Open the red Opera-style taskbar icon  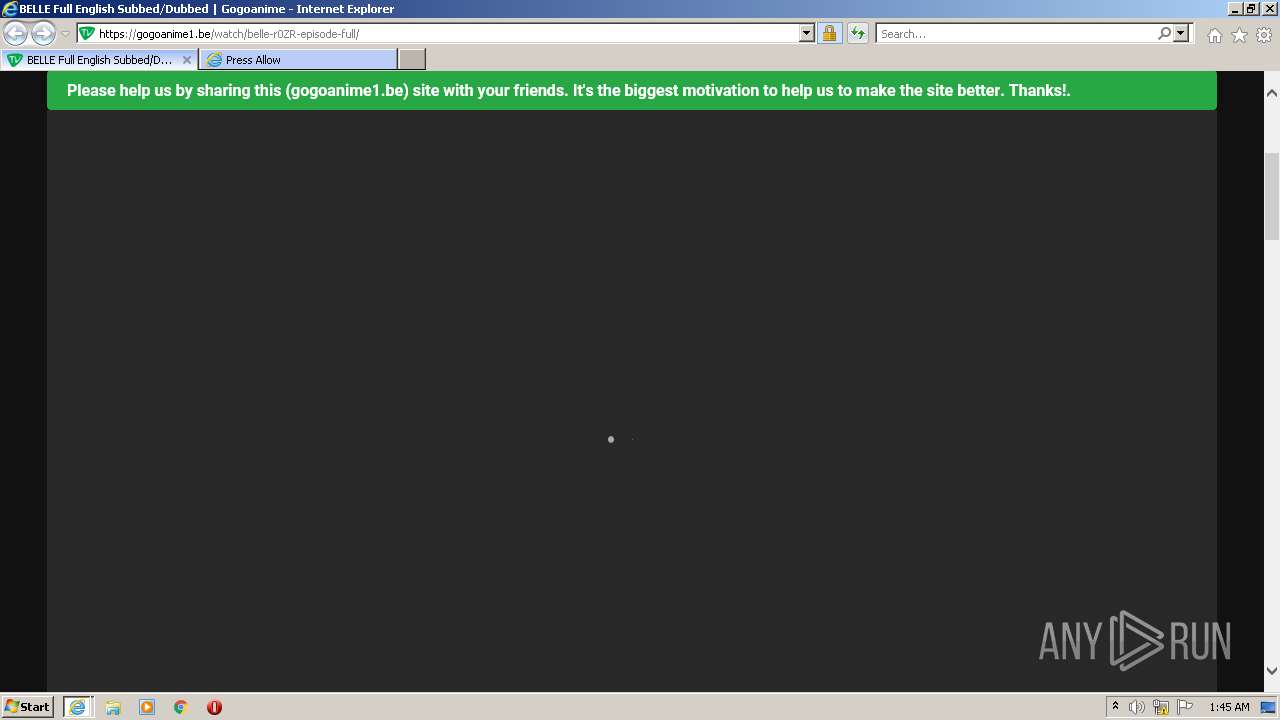tap(214, 707)
